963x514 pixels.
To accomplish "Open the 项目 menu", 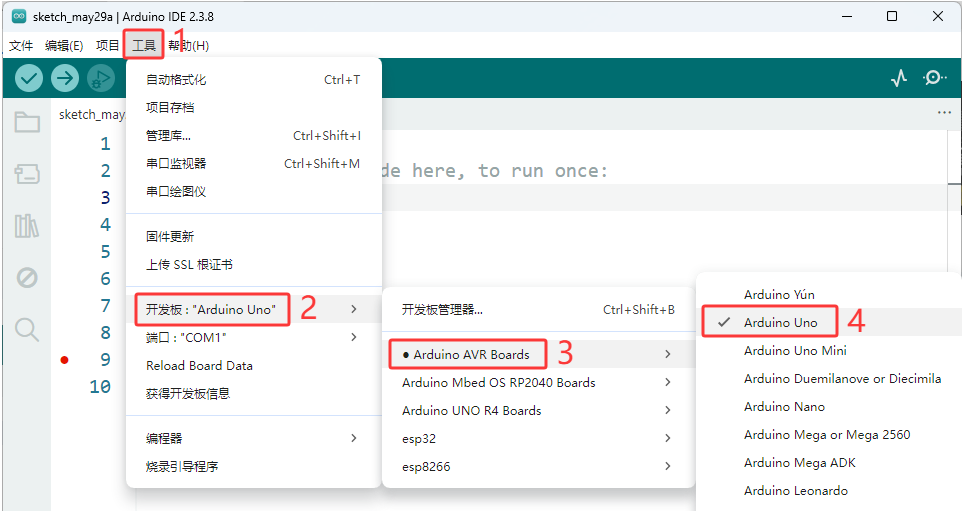I will (107, 45).
